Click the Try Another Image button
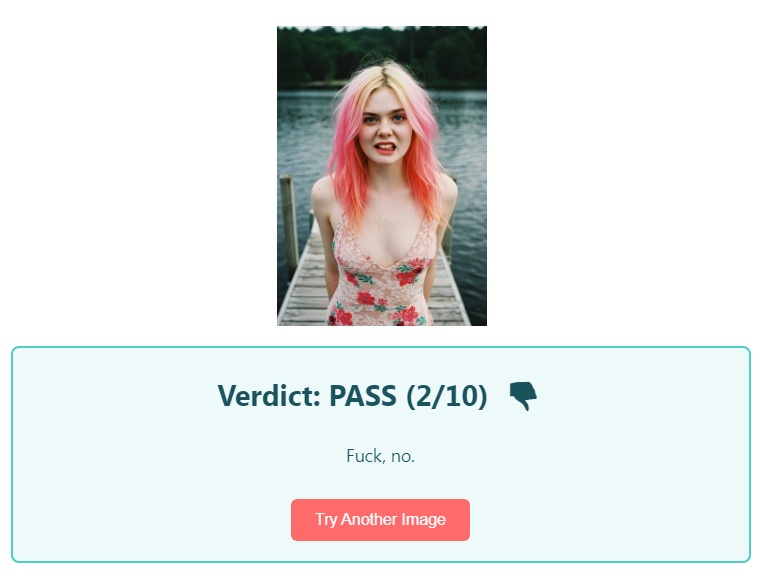Viewport: 766px width, 577px height. tap(380, 519)
